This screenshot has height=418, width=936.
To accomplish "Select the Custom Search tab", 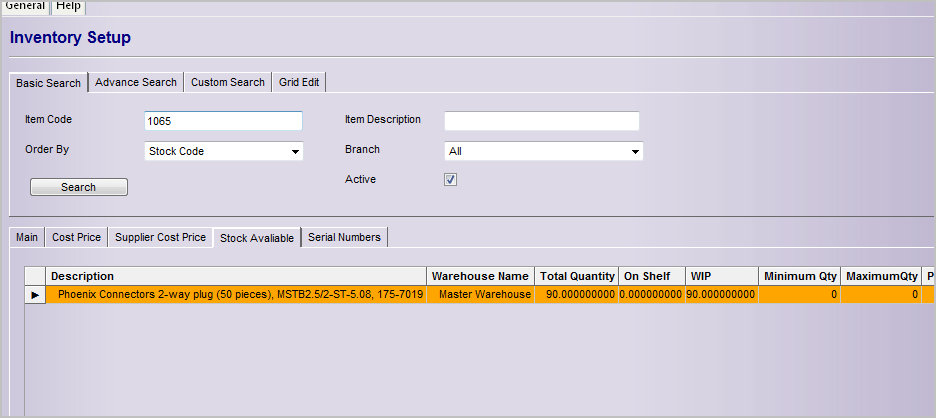I will 228,82.
